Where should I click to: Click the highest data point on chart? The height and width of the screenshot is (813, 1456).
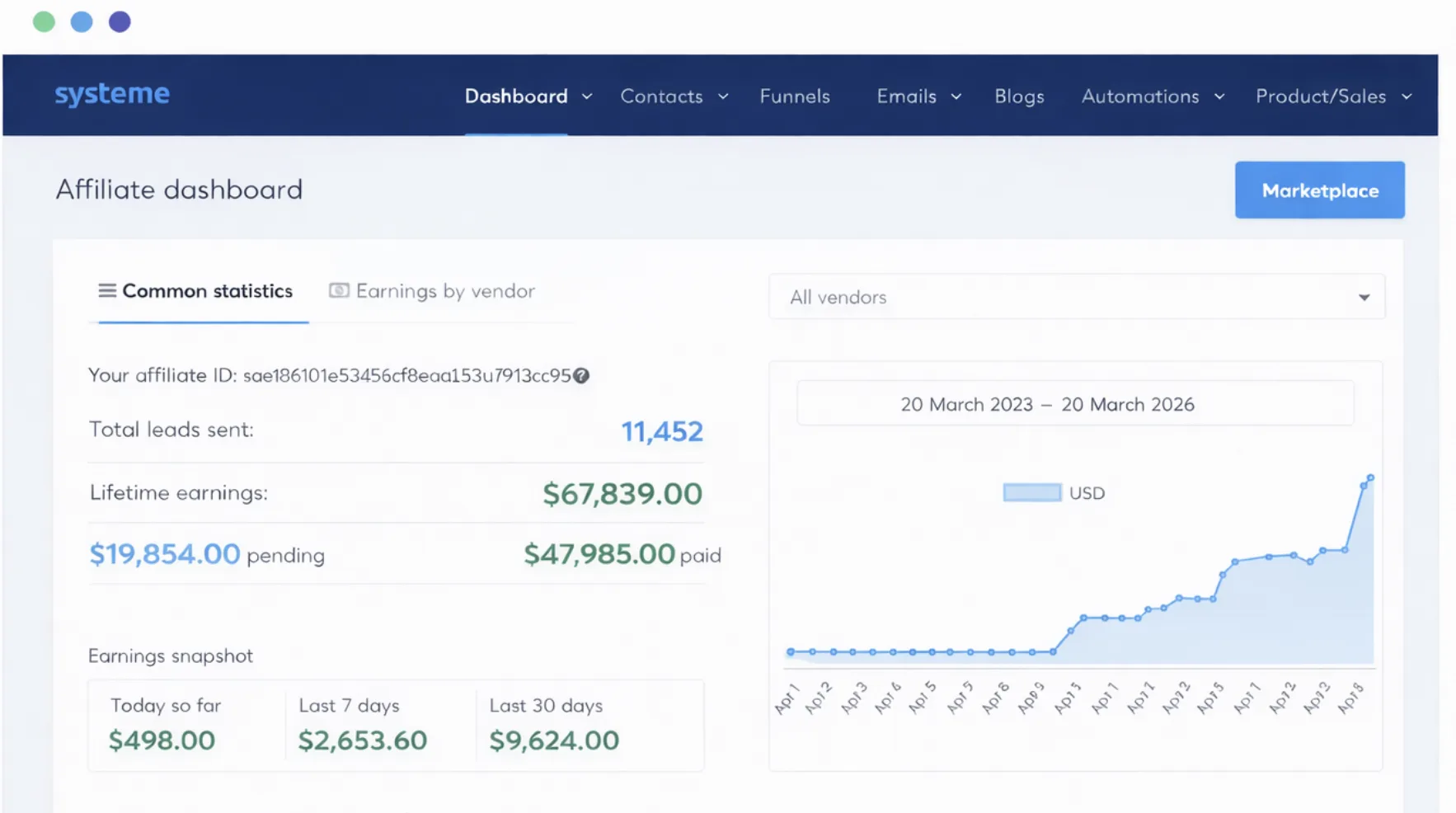tap(1370, 477)
